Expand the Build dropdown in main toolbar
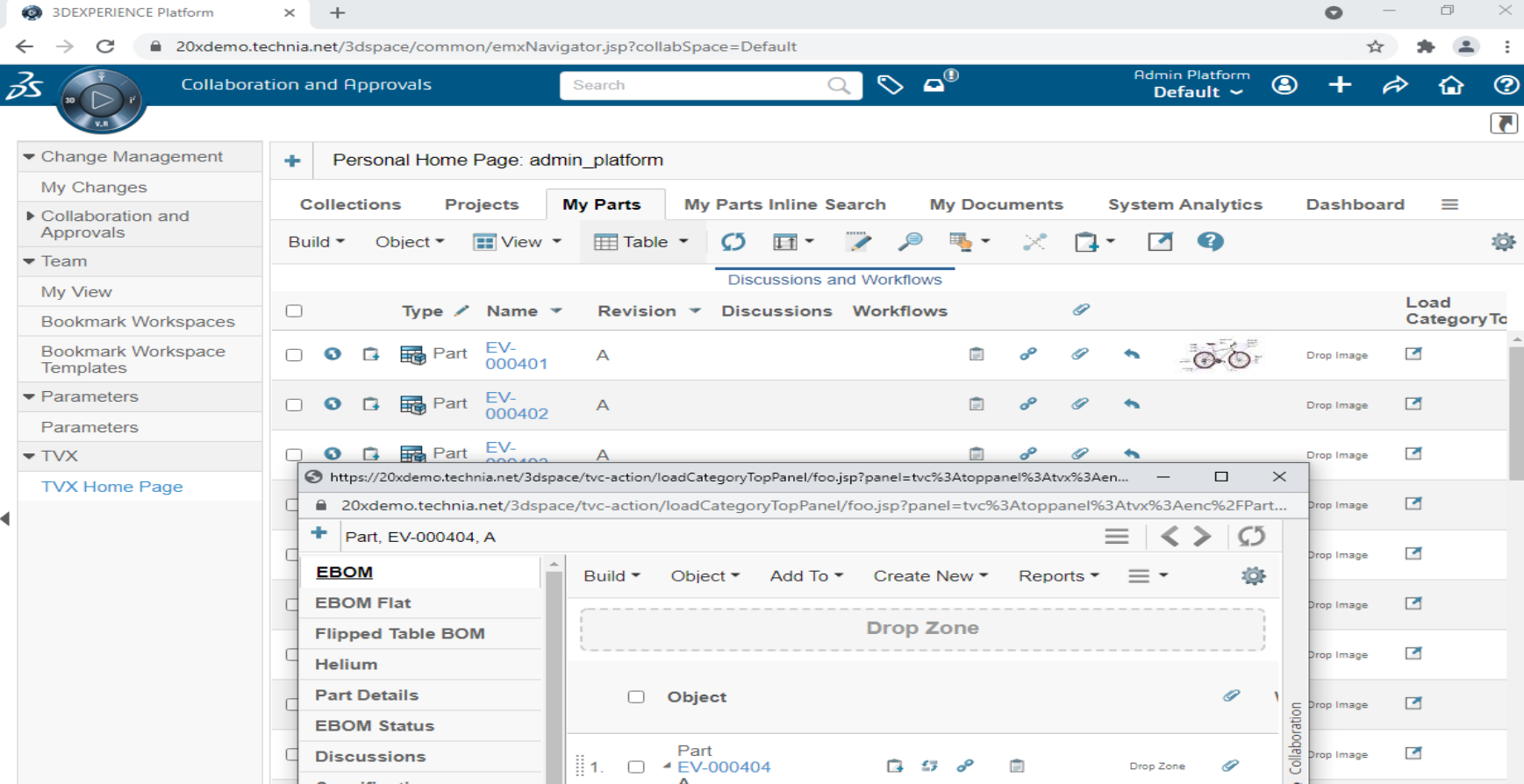Screen dimensions: 1524x784 (x=316, y=242)
